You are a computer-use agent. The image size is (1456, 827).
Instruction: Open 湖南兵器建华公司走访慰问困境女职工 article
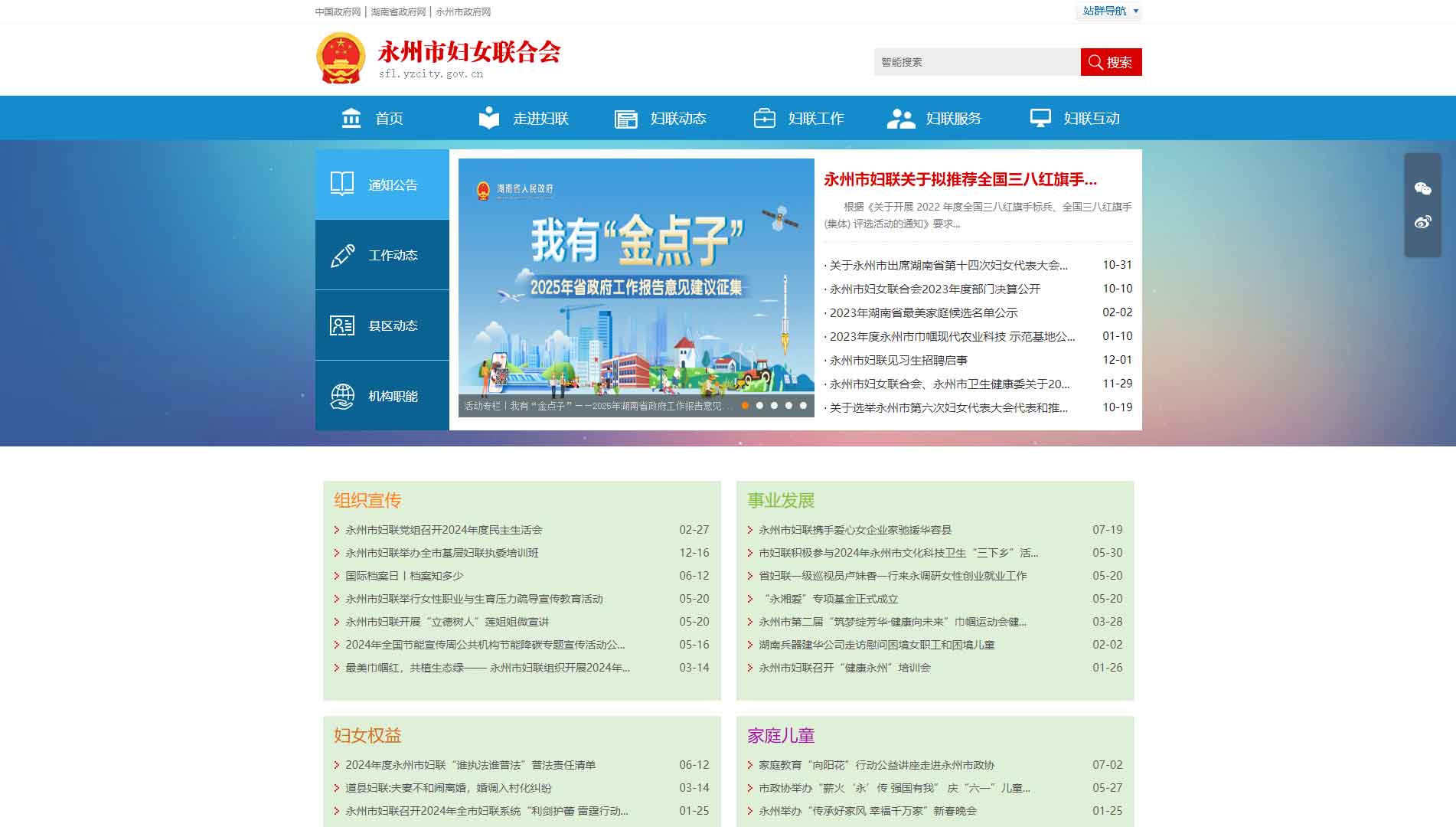click(877, 645)
